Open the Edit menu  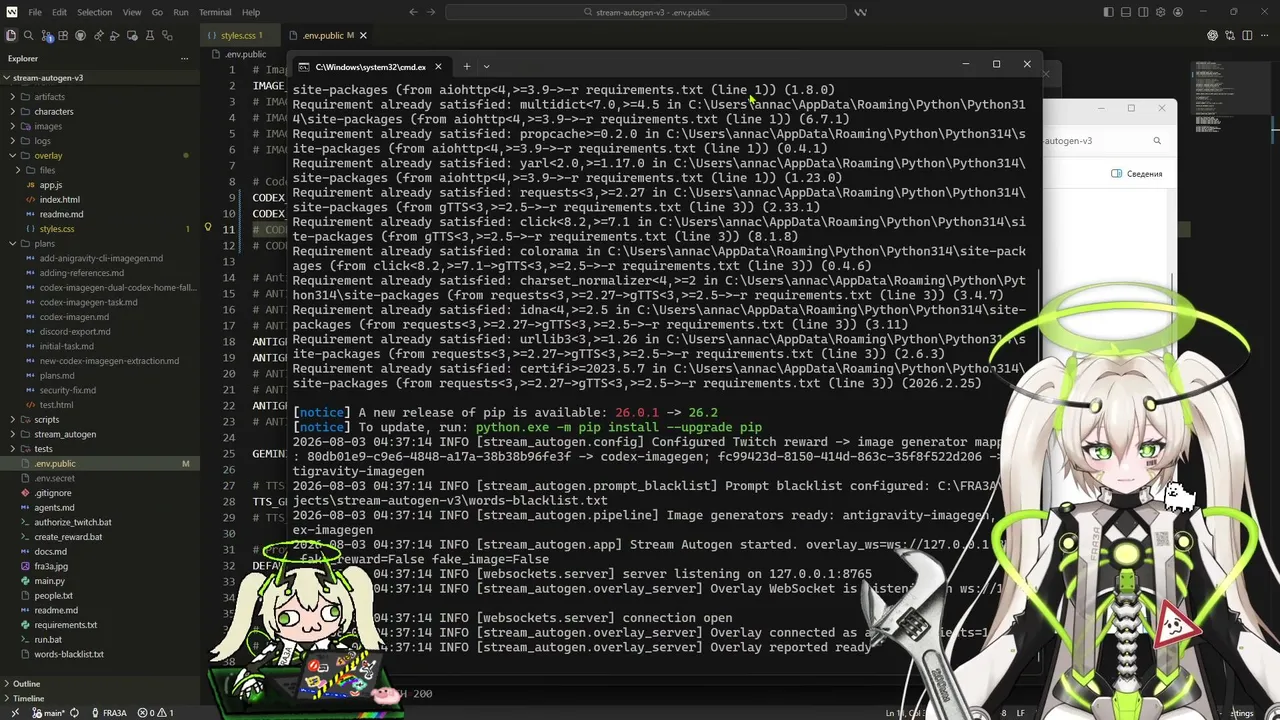pos(59,12)
